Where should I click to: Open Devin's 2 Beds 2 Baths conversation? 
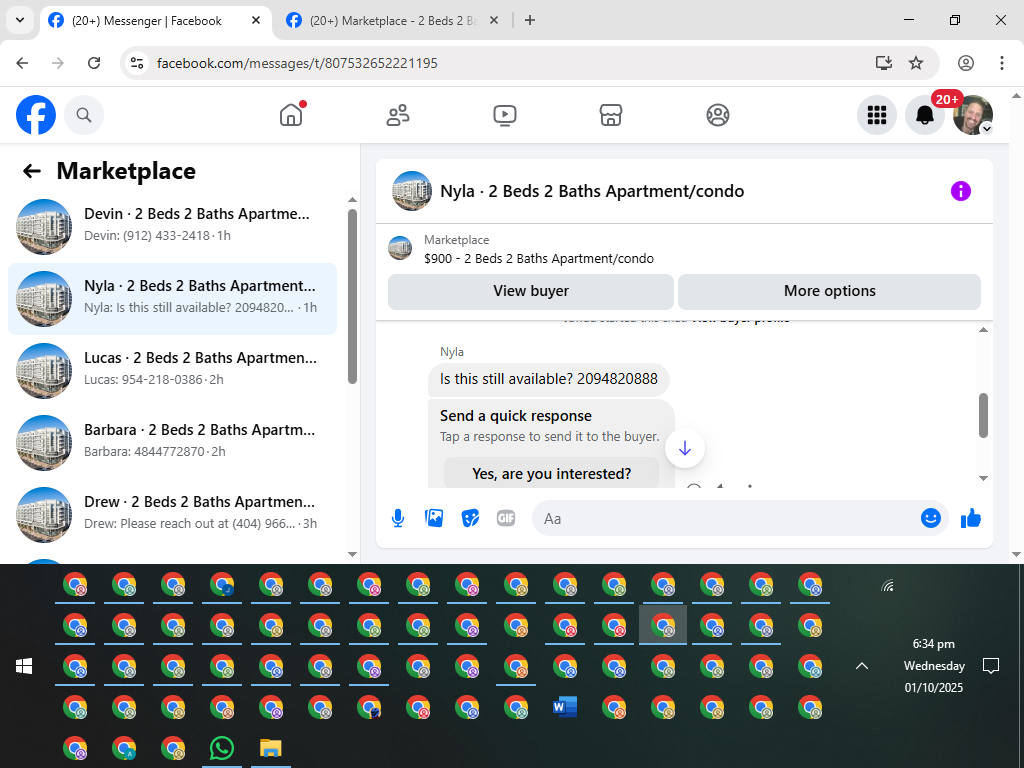[x=172, y=227]
